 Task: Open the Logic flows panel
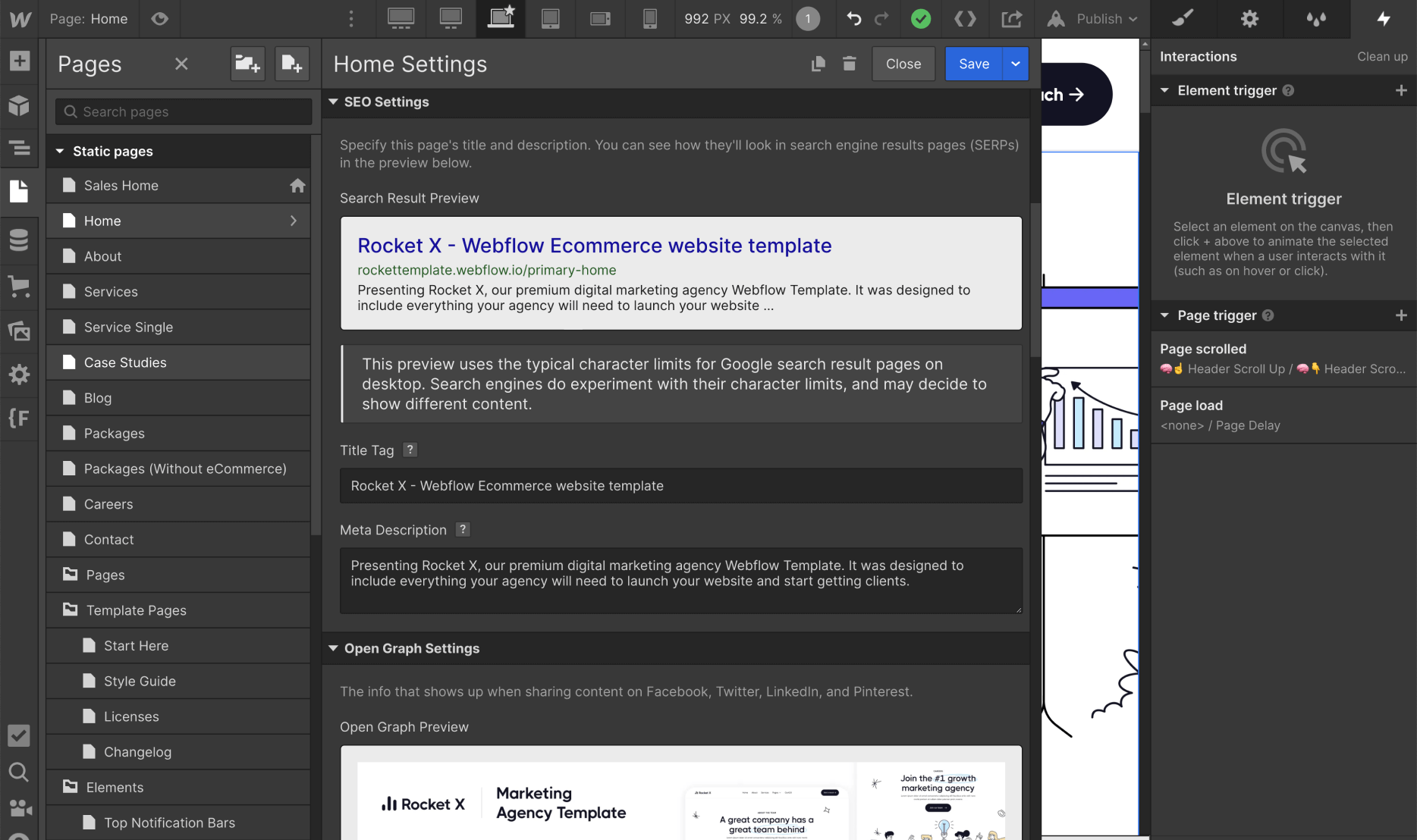[x=20, y=418]
